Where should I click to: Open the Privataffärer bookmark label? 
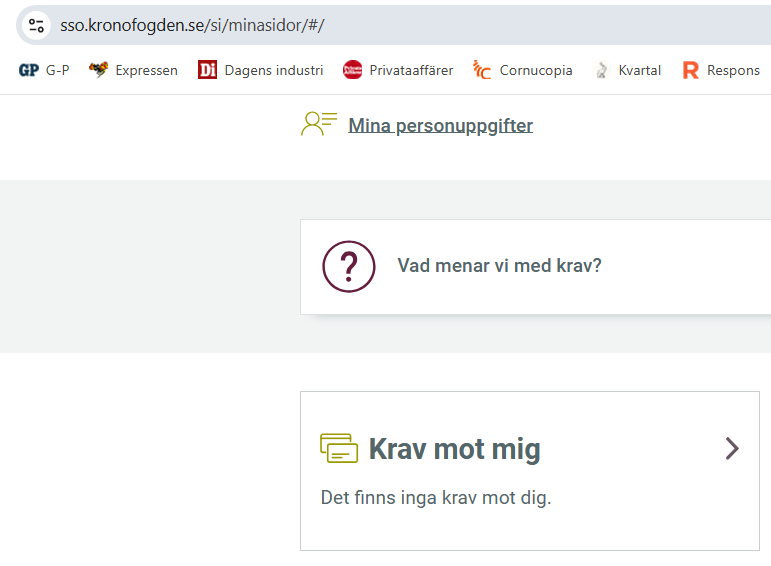[x=411, y=70]
